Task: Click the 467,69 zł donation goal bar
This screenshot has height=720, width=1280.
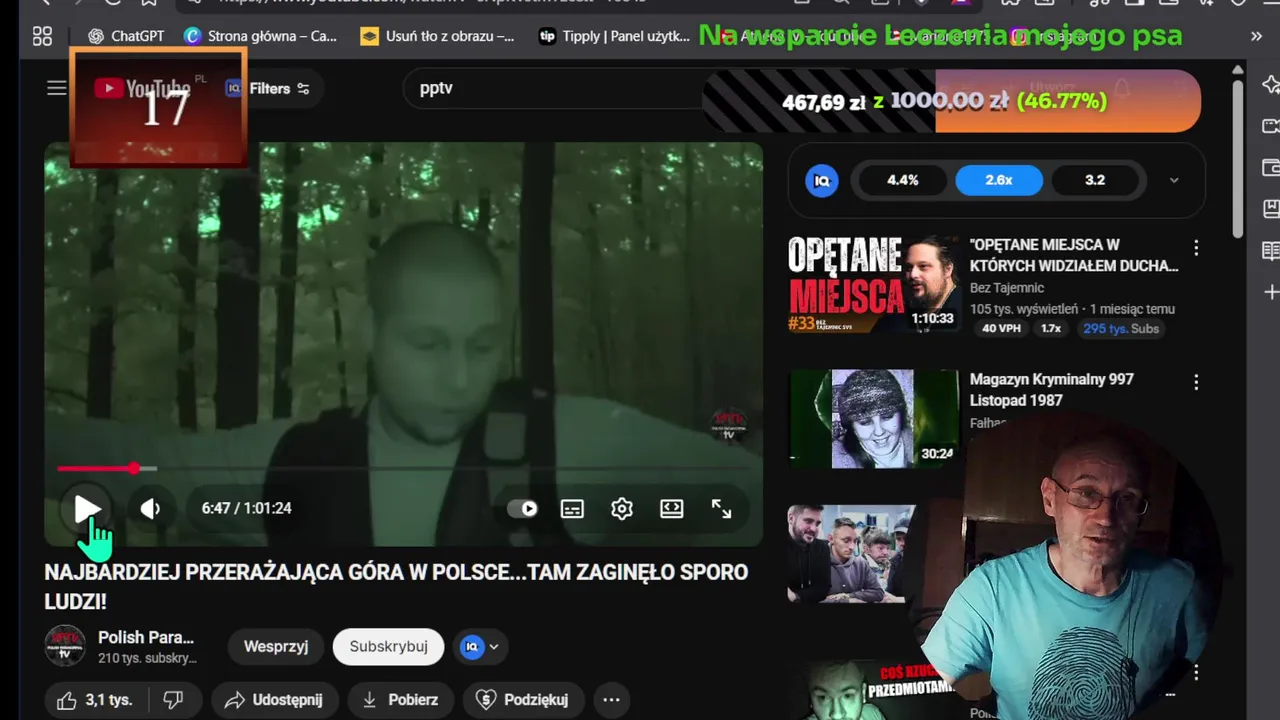Action: click(x=951, y=101)
